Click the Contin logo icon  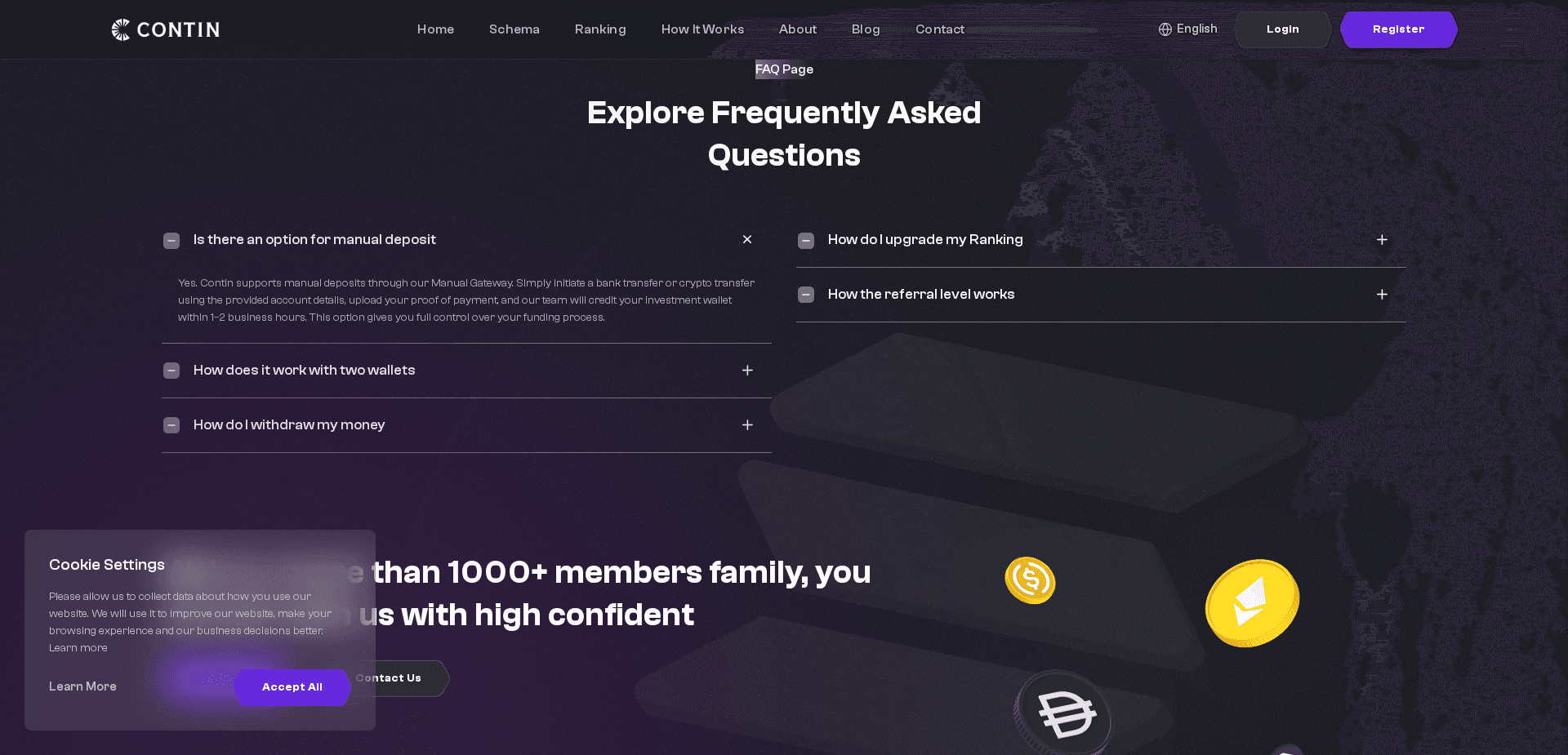click(x=119, y=29)
